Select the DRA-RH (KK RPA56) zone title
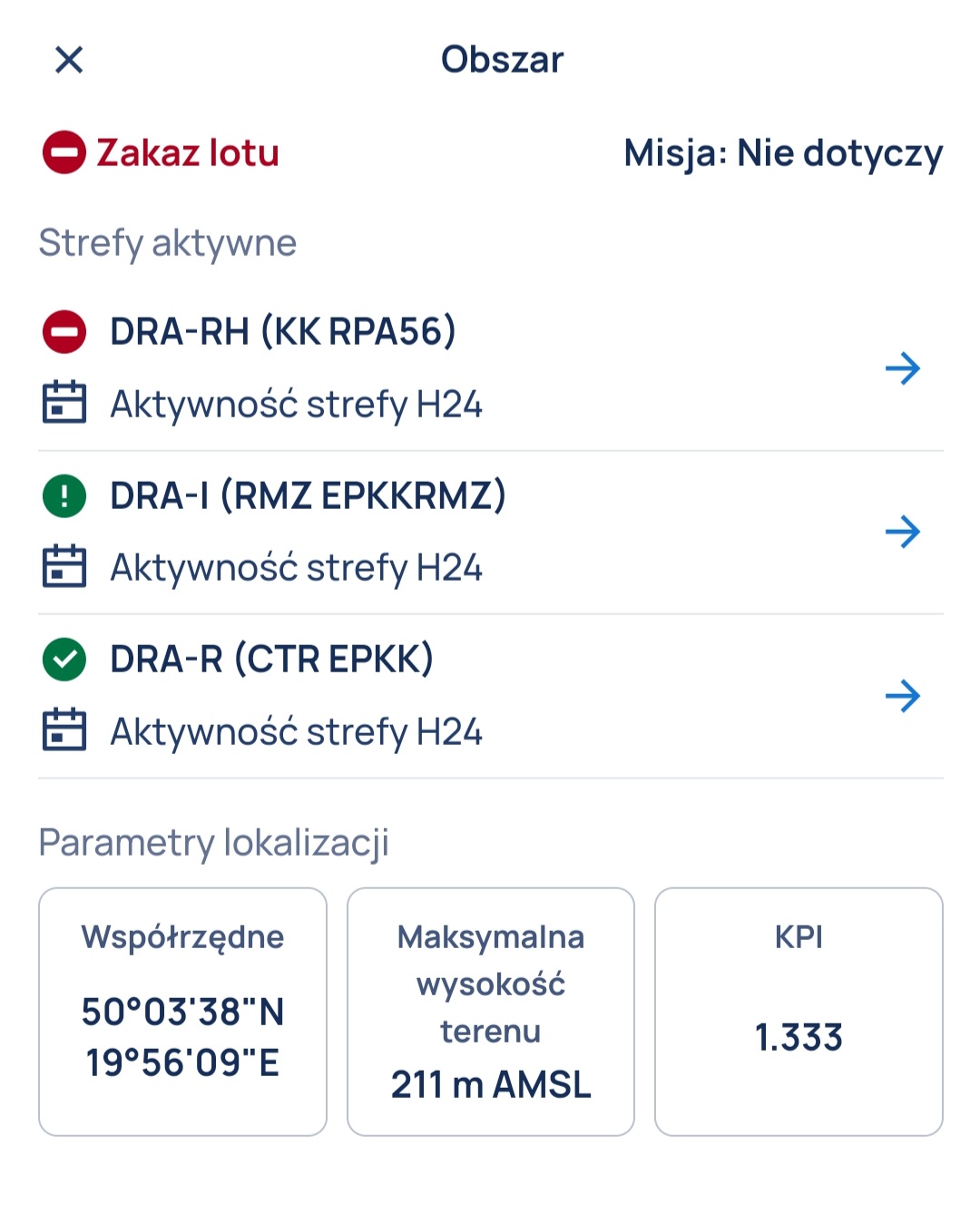This screenshot has height=1213, width=980. pyautogui.click(x=283, y=332)
